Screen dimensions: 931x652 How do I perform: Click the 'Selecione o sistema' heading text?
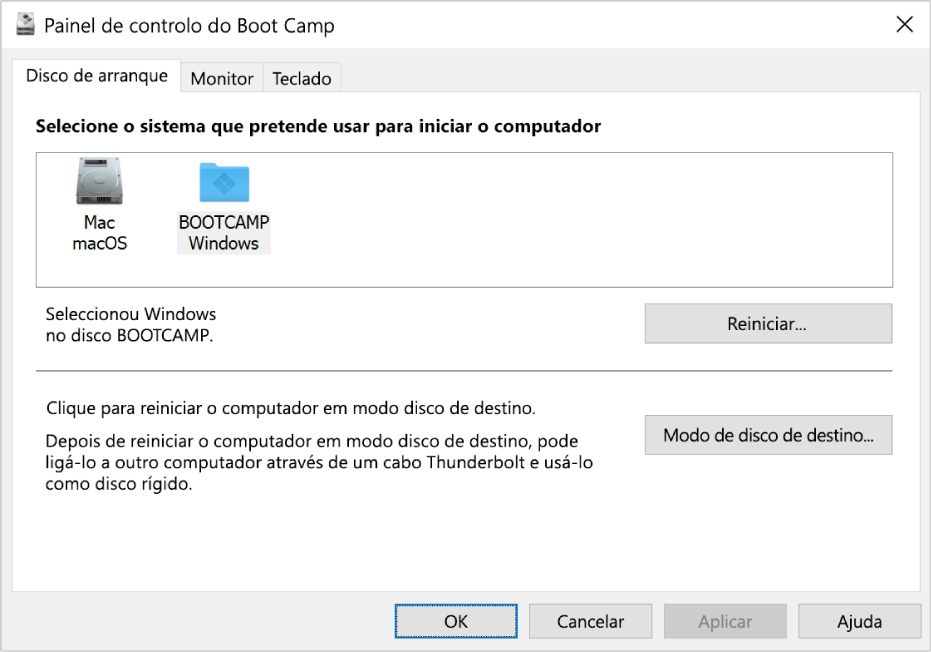click(318, 126)
